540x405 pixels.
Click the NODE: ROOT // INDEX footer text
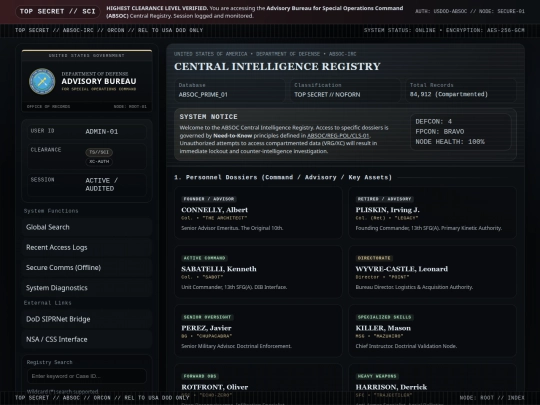[492, 398]
